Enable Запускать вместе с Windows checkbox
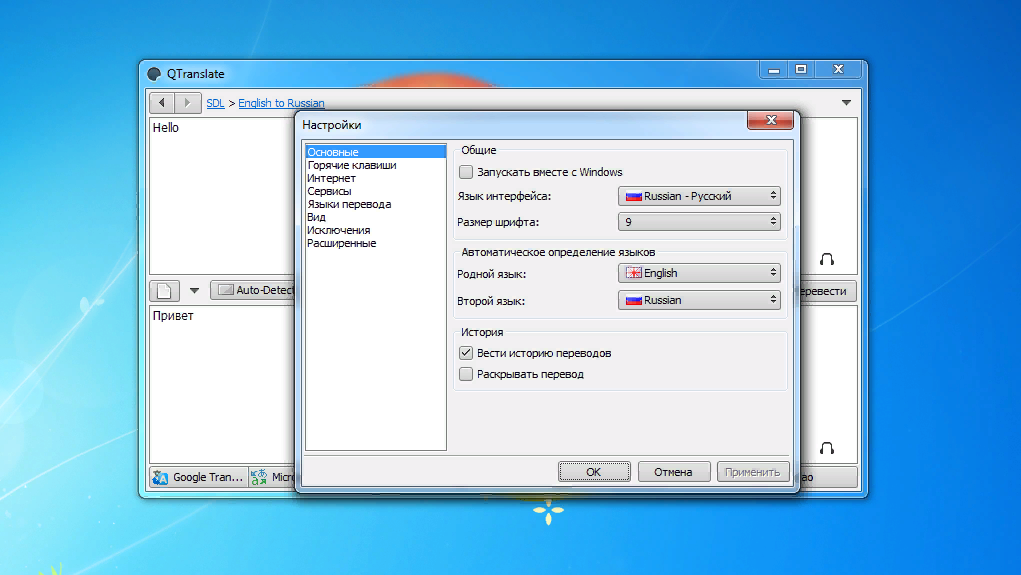The height and width of the screenshot is (575, 1021). 466,172
